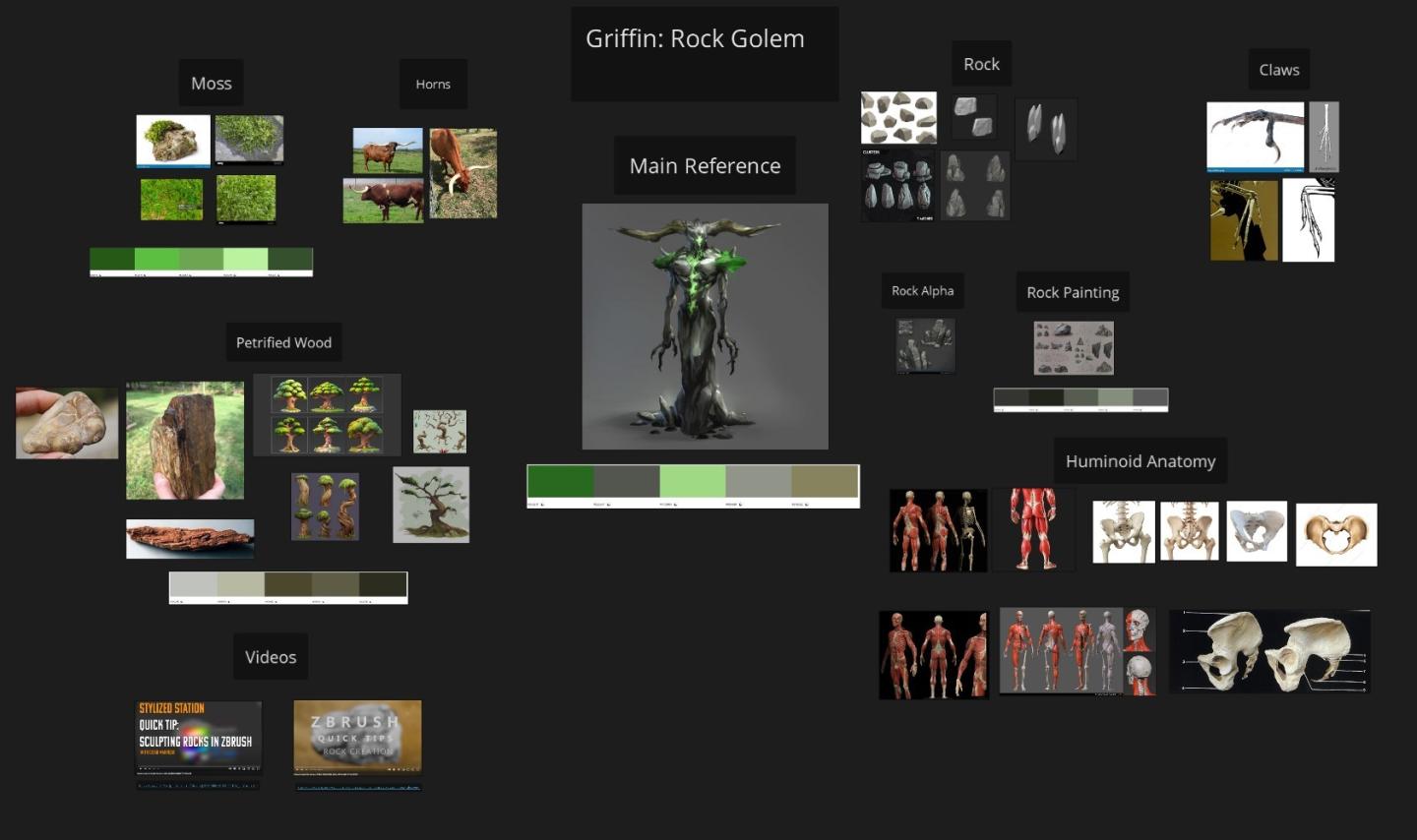The image size is (1417, 840).
Task: Select the rock painting study sheet
Action: point(1074,348)
